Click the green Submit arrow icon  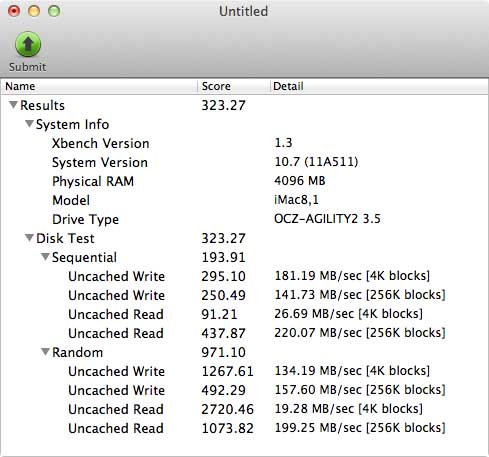(x=28, y=44)
